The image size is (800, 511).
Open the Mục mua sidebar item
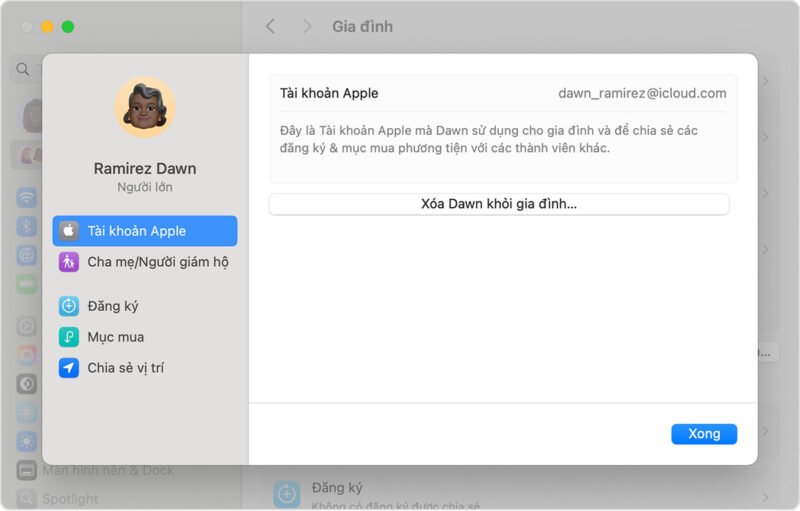pyautogui.click(x=145, y=337)
